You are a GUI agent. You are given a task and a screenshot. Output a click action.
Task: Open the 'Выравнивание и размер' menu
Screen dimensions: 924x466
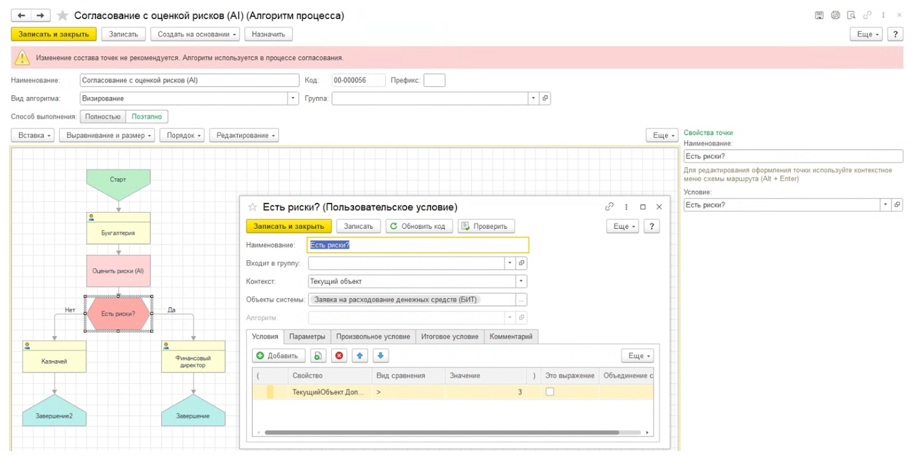[x=107, y=135]
